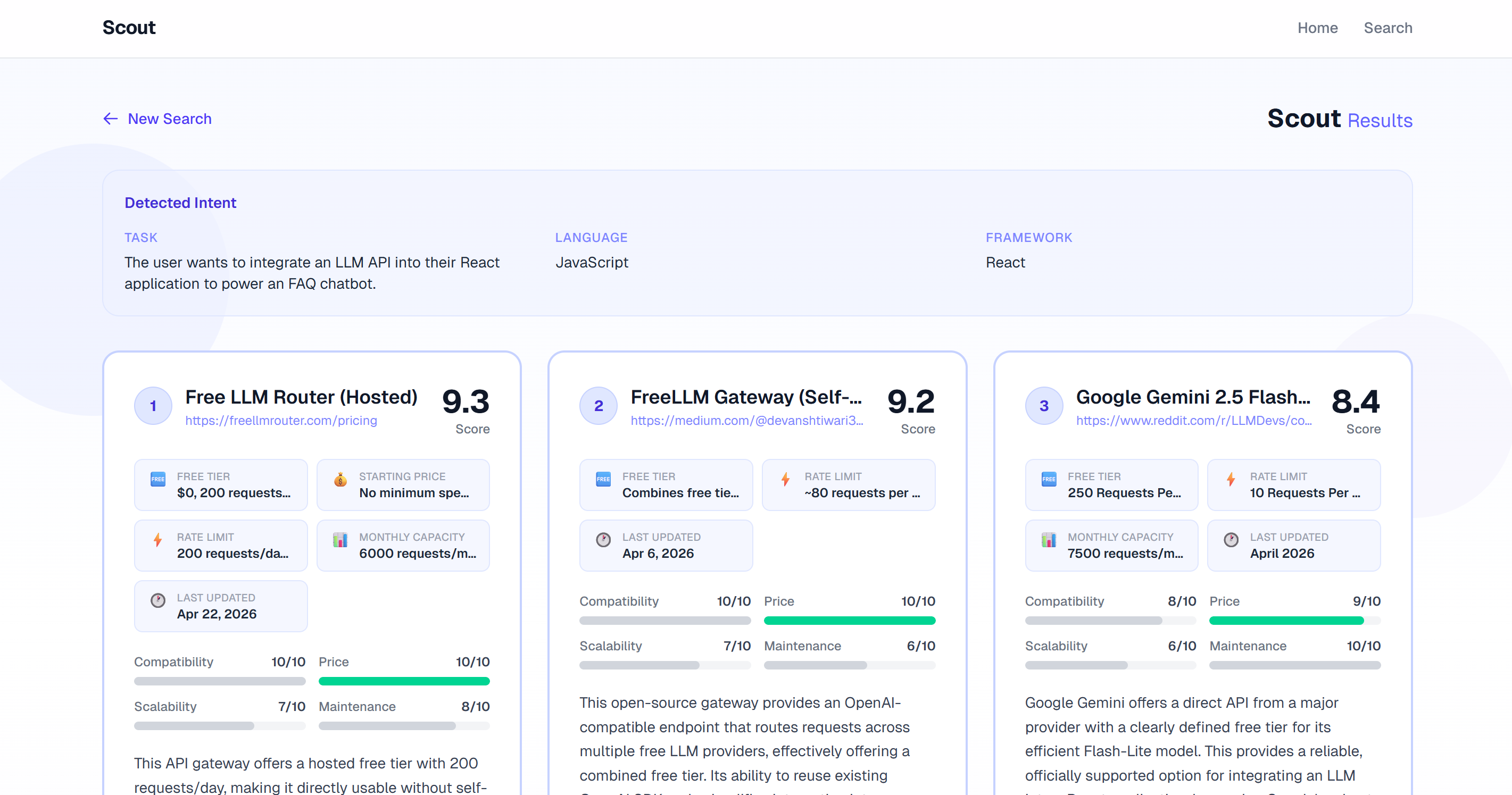
Task: Visit the reddit.com LLMDevs link
Action: point(1193,421)
